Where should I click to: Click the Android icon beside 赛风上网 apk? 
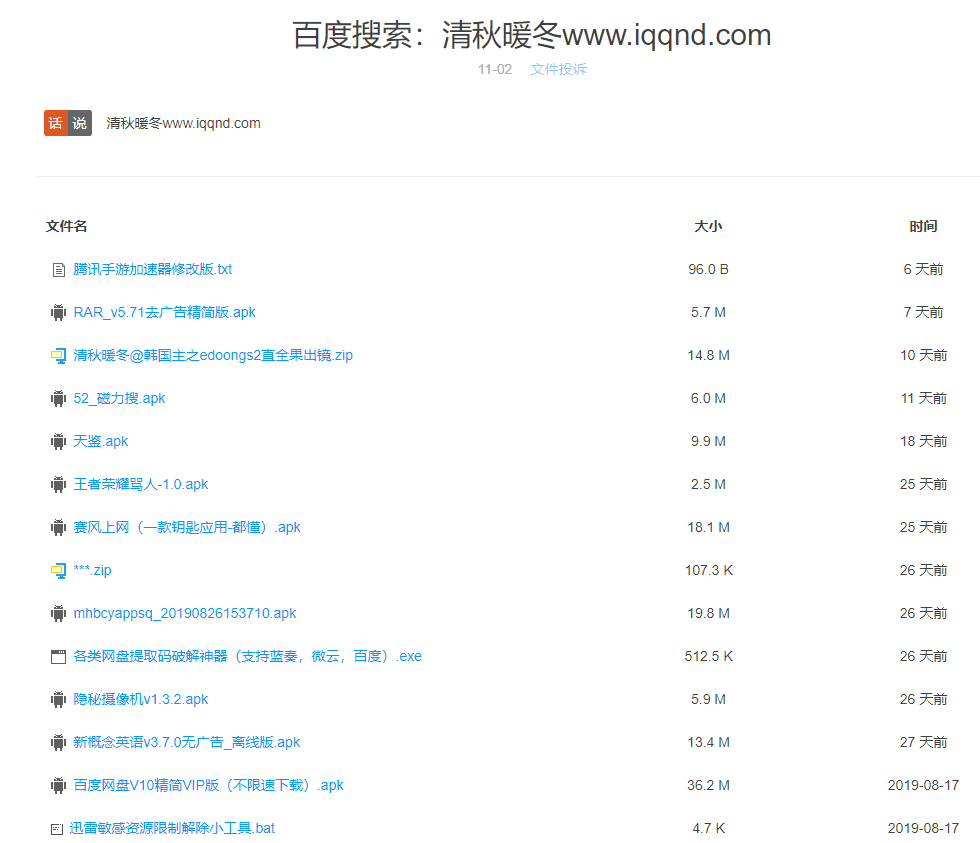pyautogui.click(x=58, y=528)
